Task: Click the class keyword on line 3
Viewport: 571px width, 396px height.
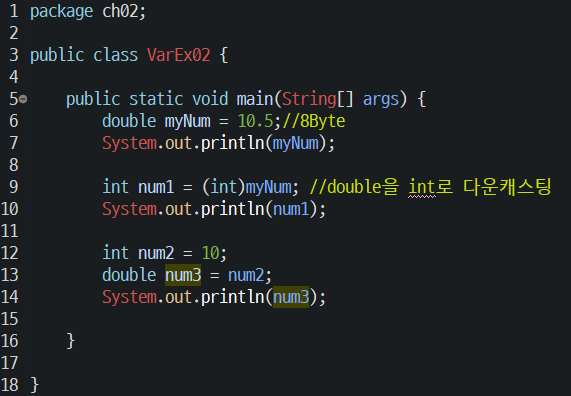Action: click(x=115, y=55)
